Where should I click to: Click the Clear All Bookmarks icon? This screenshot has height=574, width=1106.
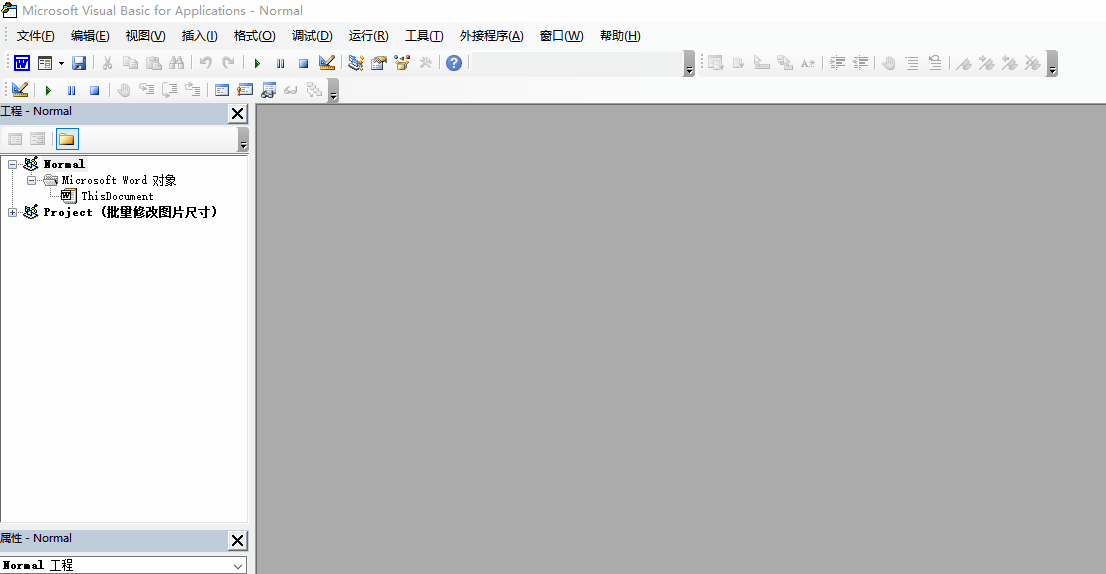click(x=1033, y=63)
